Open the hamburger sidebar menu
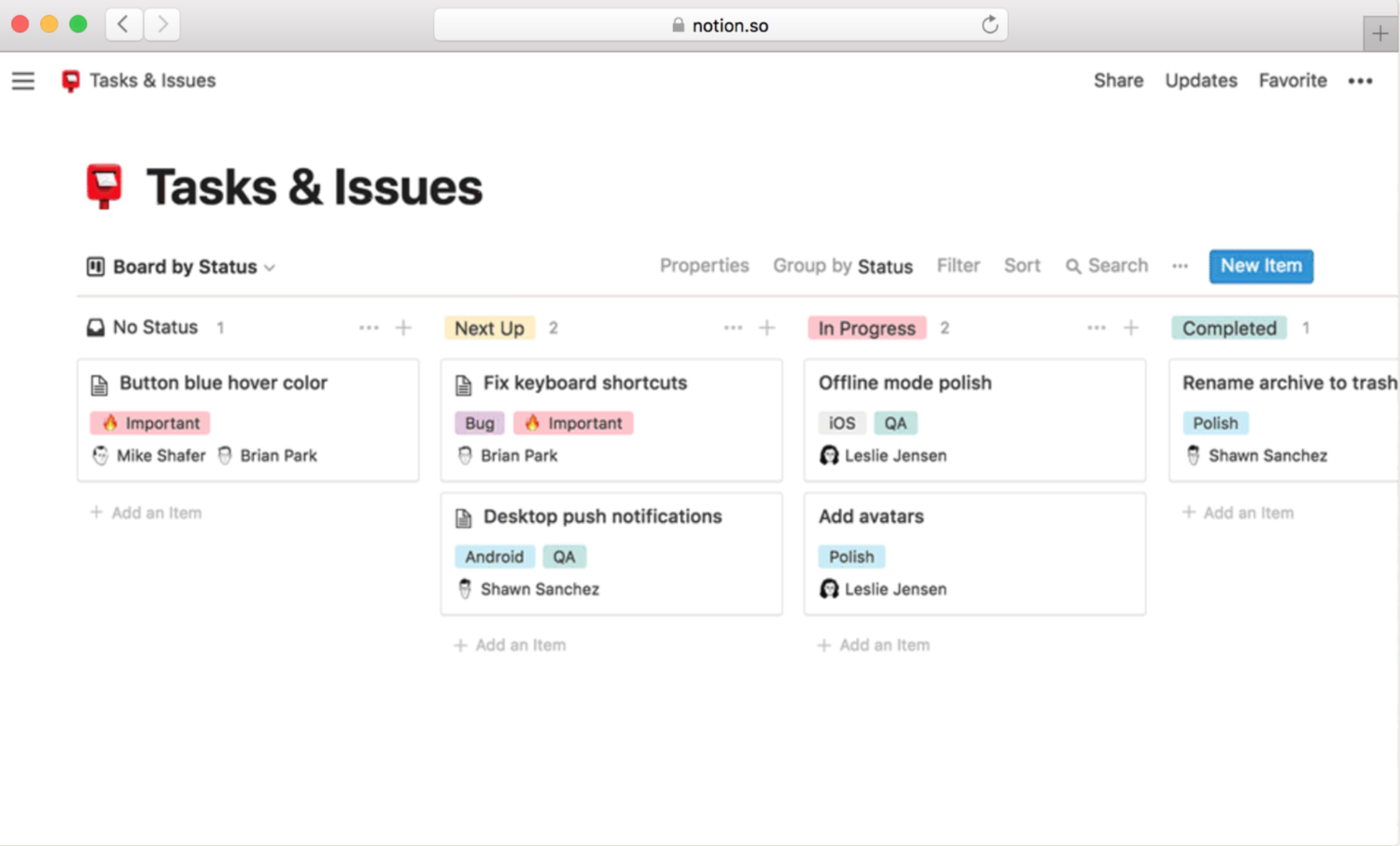This screenshot has width=1400, height=846. [23, 81]
